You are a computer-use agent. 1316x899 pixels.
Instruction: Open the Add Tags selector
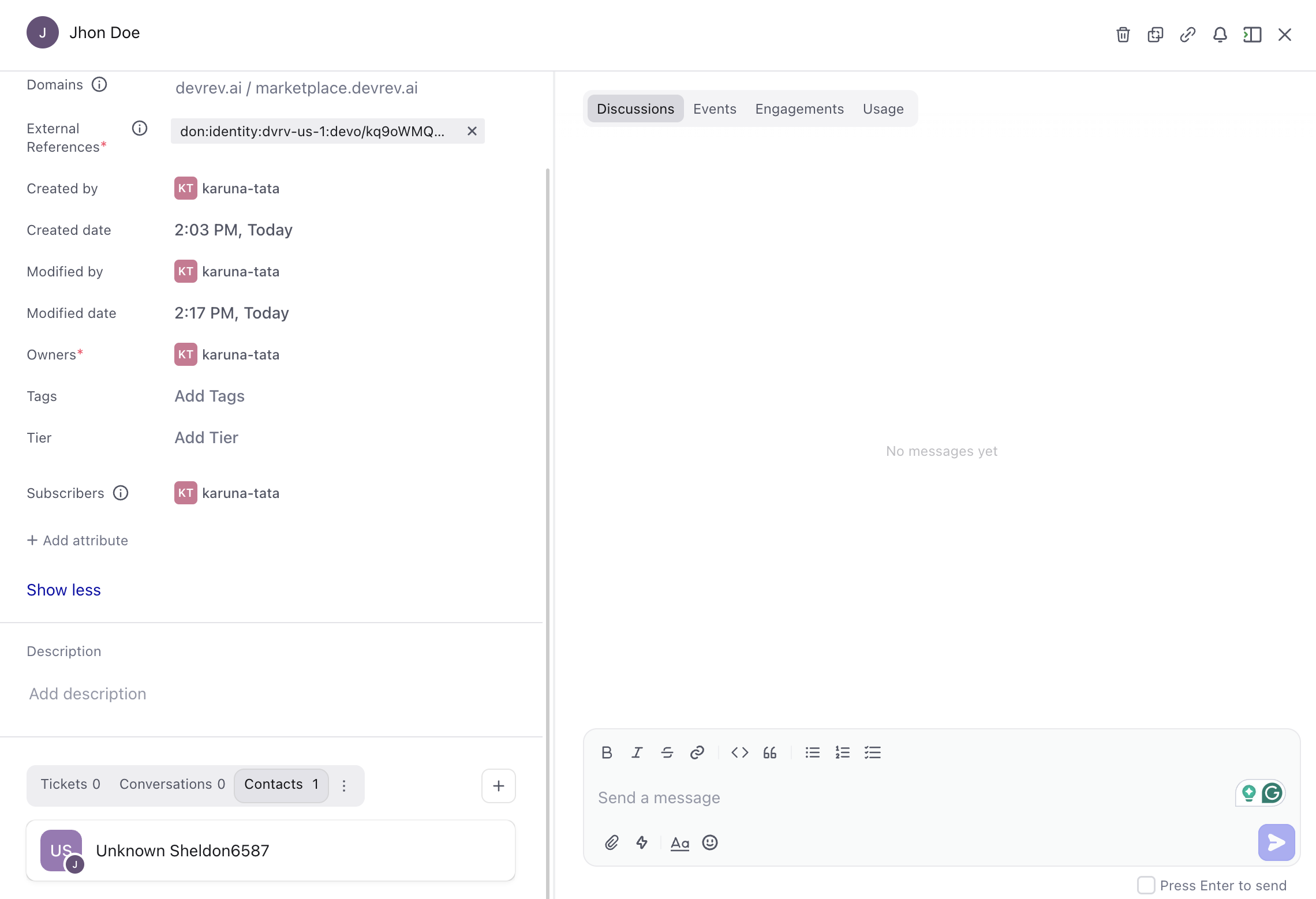click(x=210, y=396)
